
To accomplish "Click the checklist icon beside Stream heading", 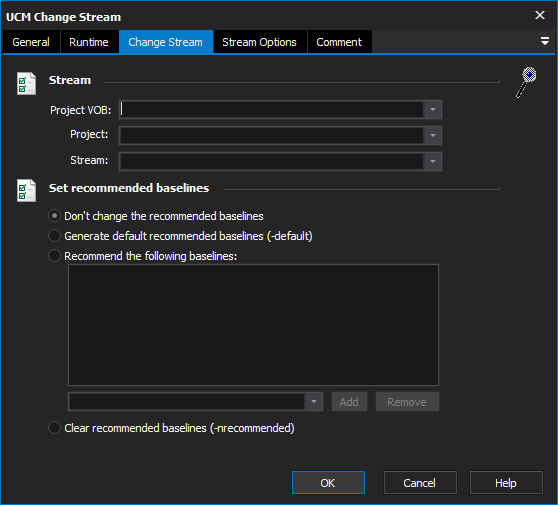I will click(26, 83).
